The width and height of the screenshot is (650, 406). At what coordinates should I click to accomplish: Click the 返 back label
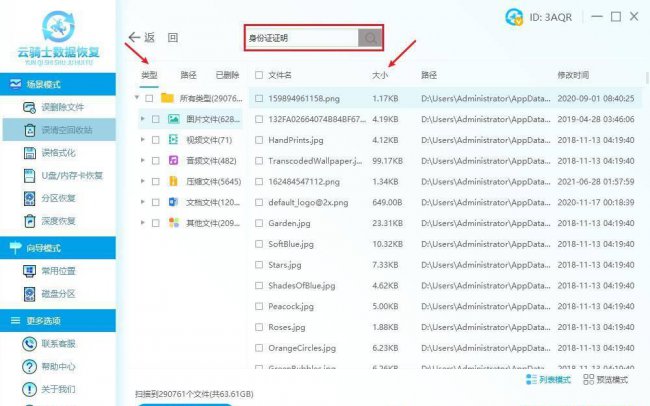pos(150,38)
